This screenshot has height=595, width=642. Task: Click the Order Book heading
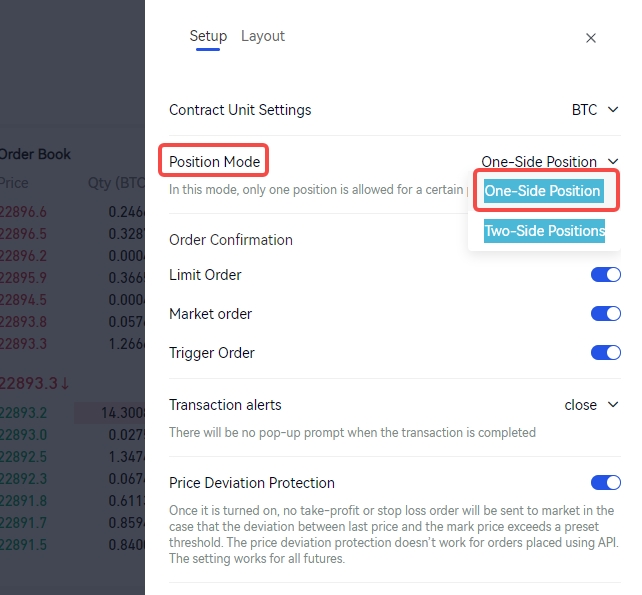(x=35, y=154)
